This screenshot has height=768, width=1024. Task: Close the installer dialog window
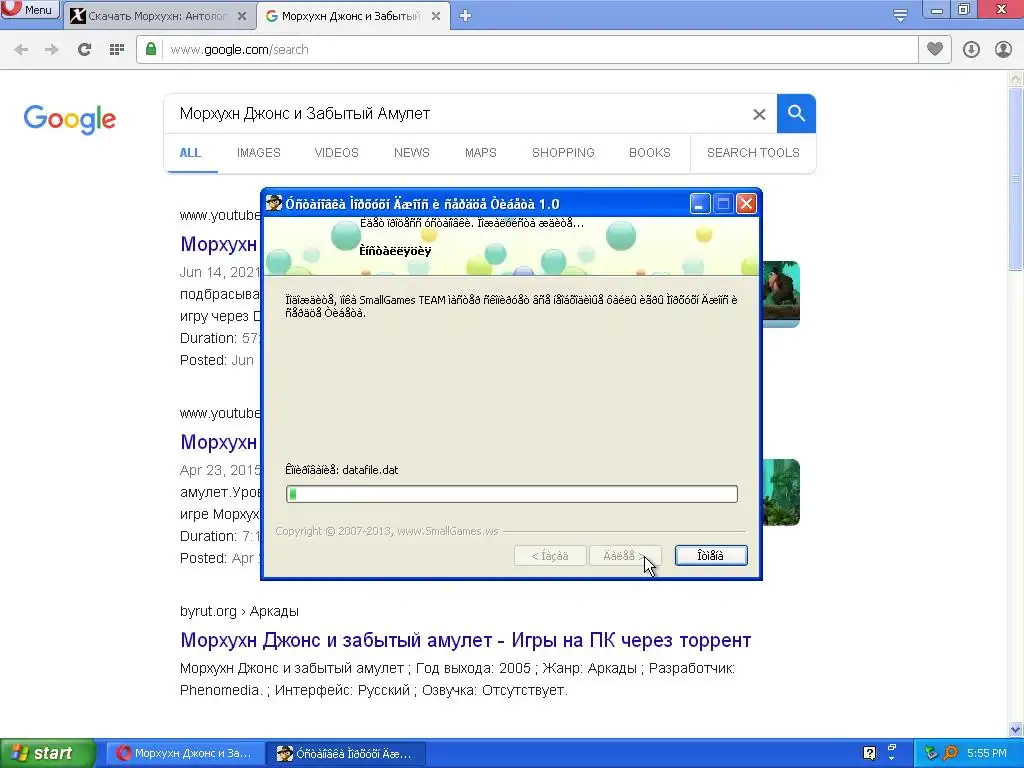[x=746, y=204]
